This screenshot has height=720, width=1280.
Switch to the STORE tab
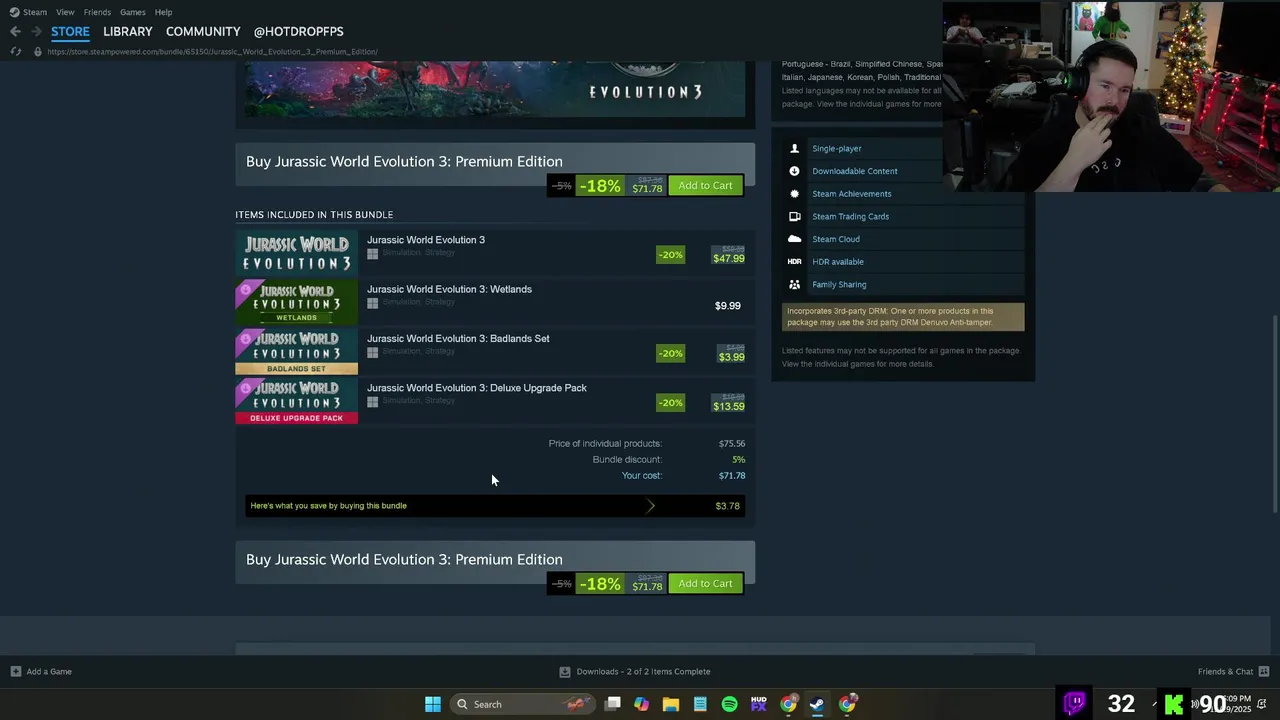click(x=70, y=32)
